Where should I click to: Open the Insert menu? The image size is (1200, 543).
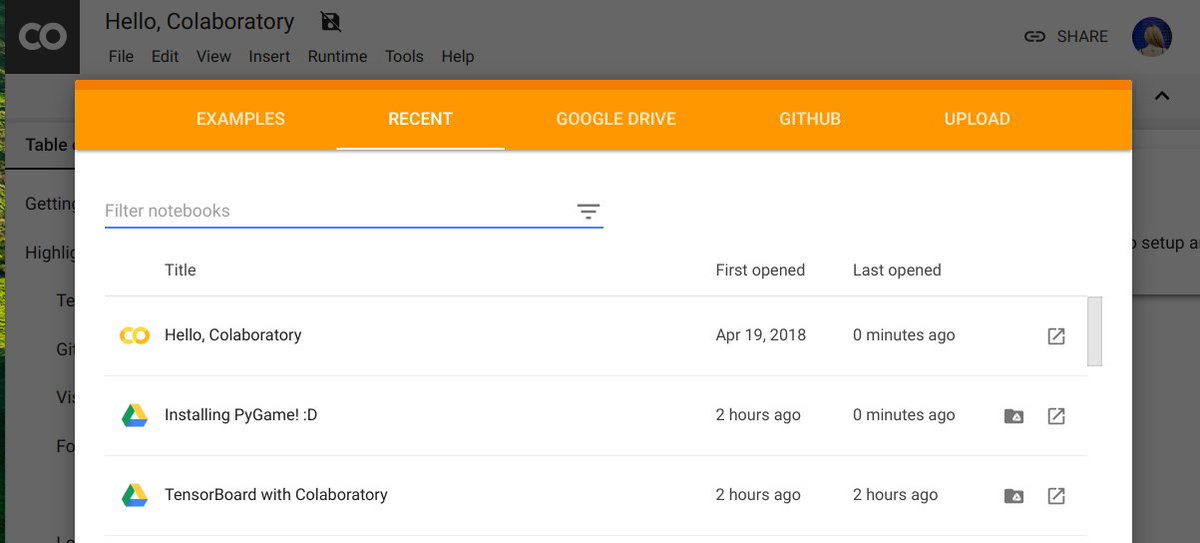coord(270,56)
